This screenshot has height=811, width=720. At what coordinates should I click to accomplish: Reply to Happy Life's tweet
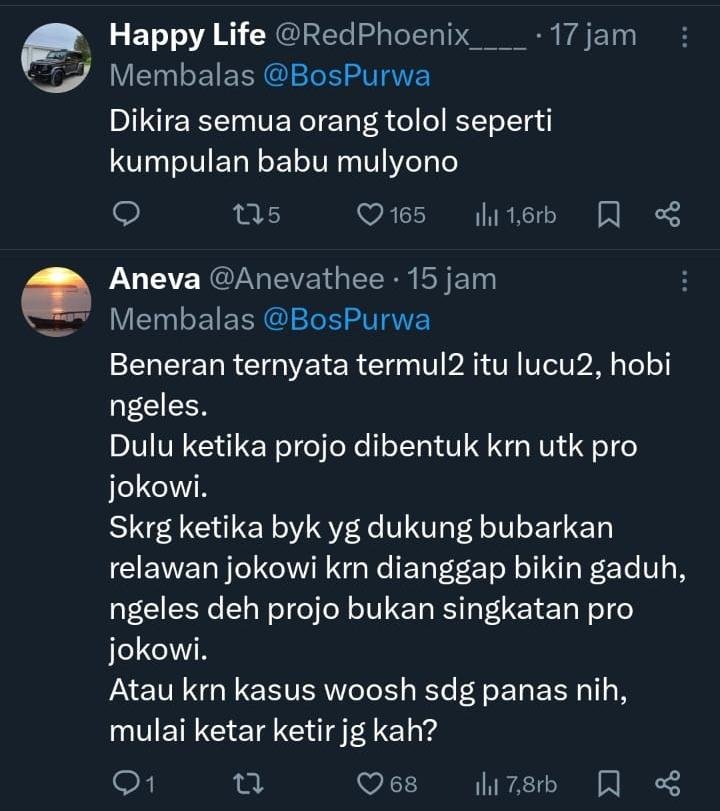126,215
